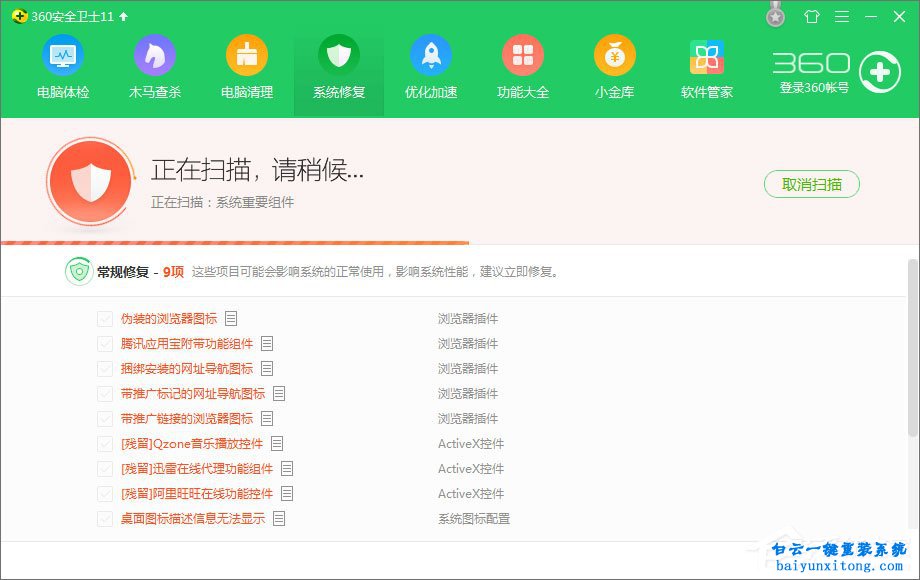This screenshot has width=920, height=580.
Task: Open the 电脑体检 (PC checkup) panel
Action: [x=63, y=67]
